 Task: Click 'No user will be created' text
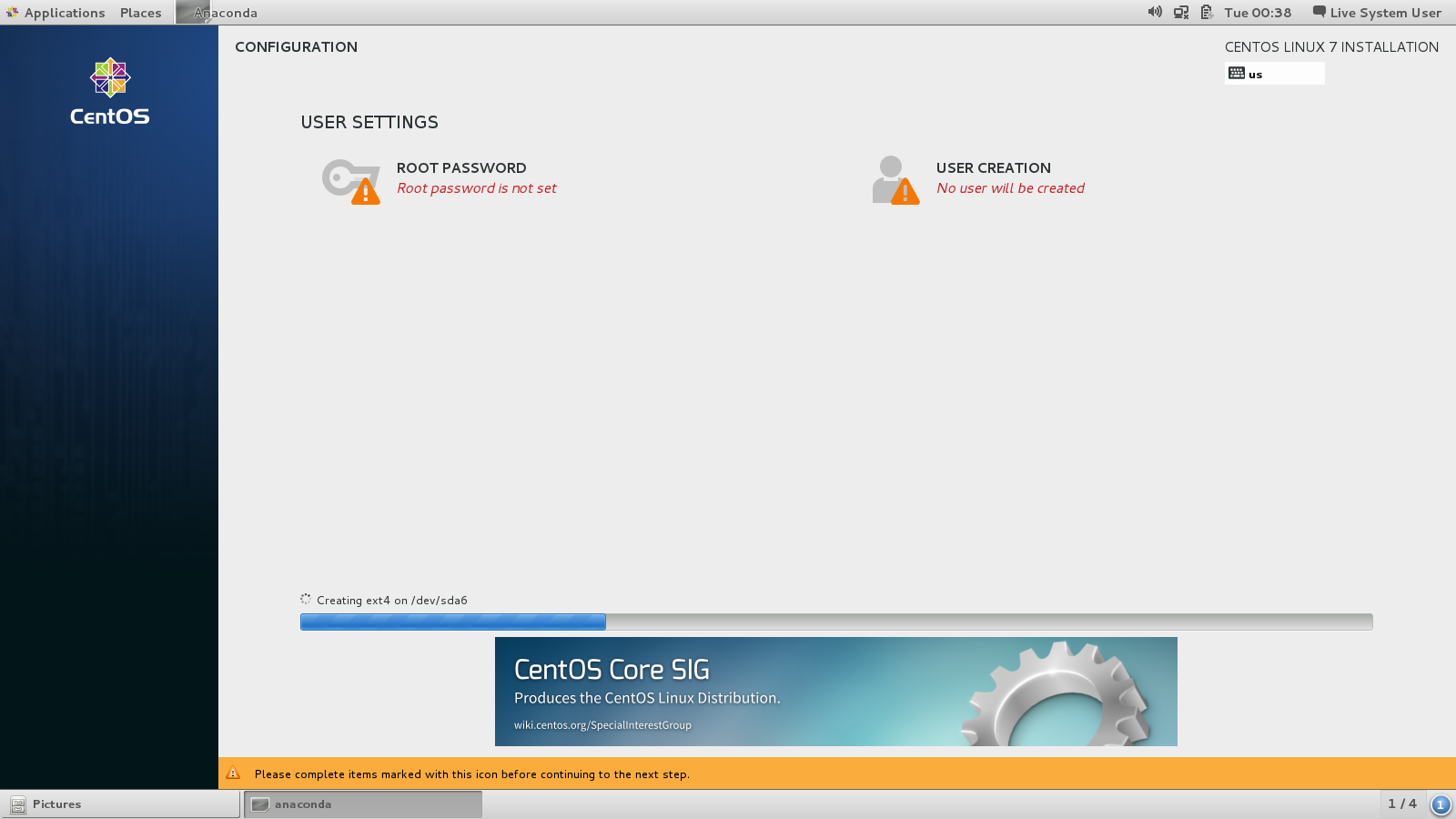click(x=1011, y=188)
